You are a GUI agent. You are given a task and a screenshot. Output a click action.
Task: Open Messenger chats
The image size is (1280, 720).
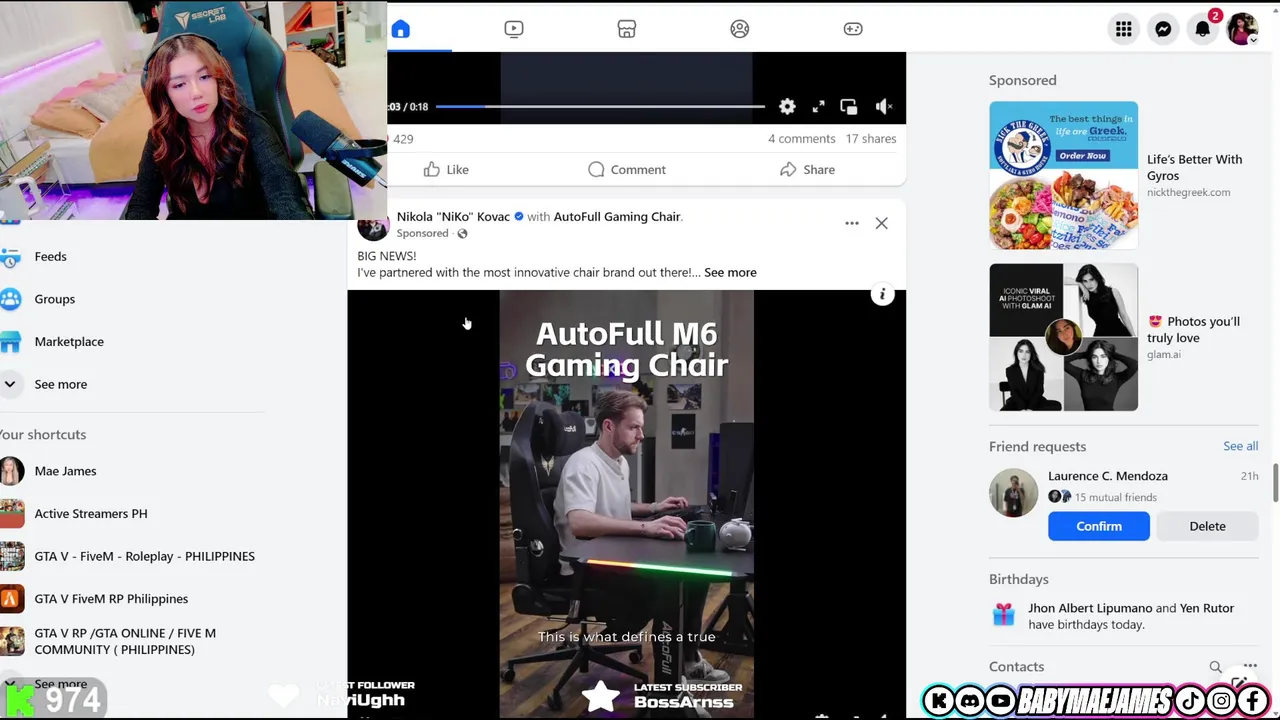click(x=1163, y=29)
